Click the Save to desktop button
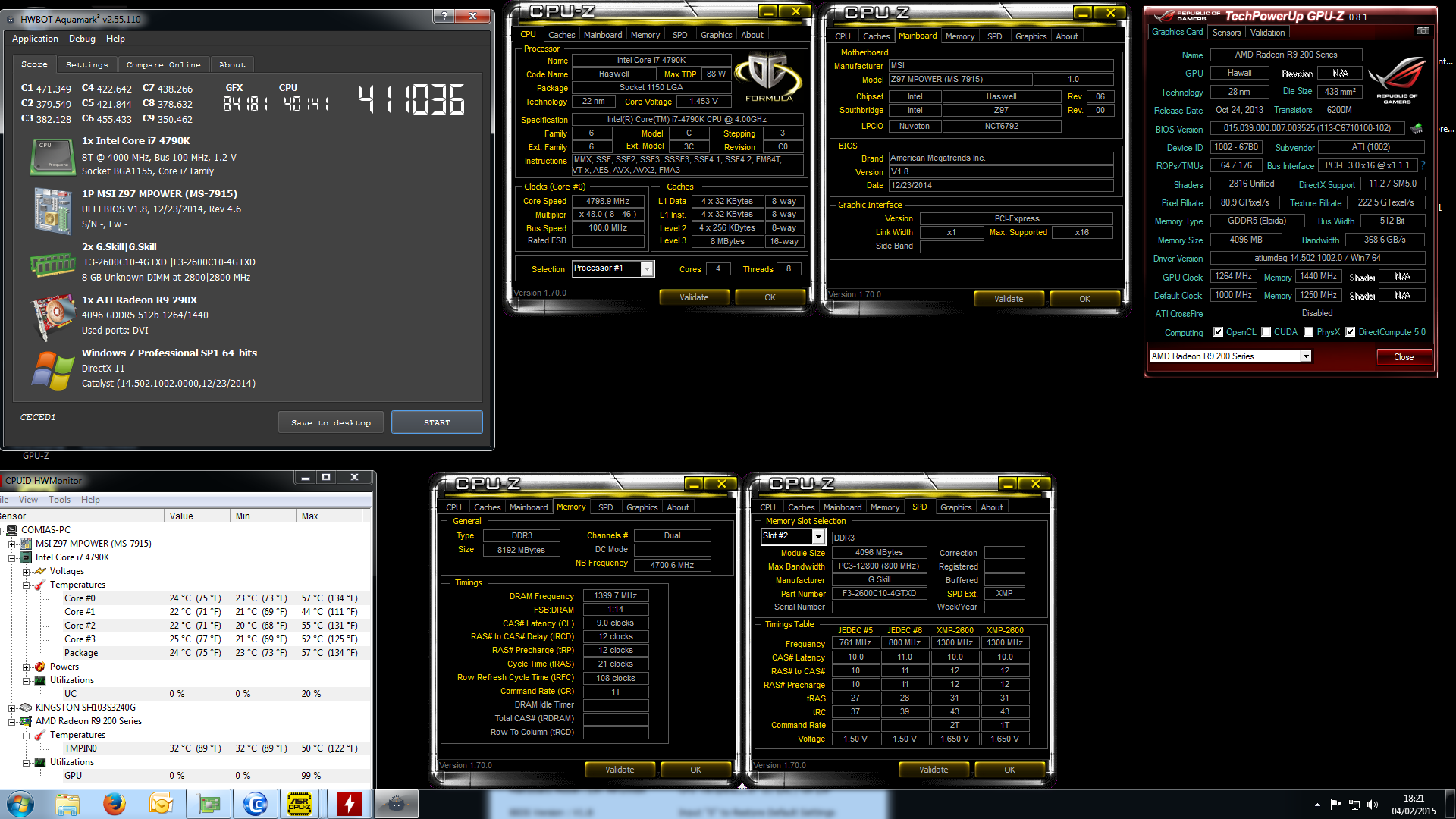The height and width of the screenshot is (819, 1456). (x=331, y=422)
